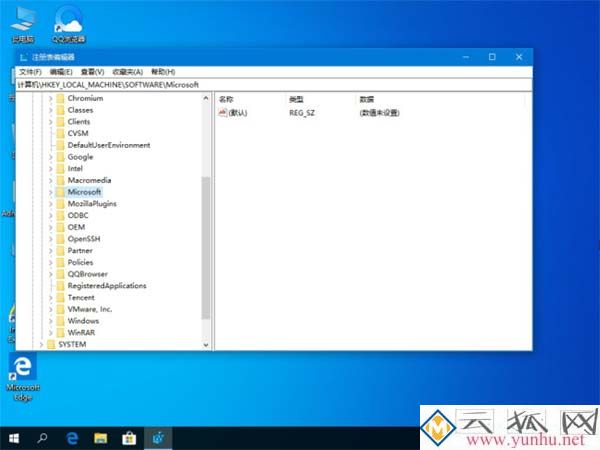Screen dimensions: 600x450
Task: Expand the OpenSSH key chevron
Action: [51, 239]
